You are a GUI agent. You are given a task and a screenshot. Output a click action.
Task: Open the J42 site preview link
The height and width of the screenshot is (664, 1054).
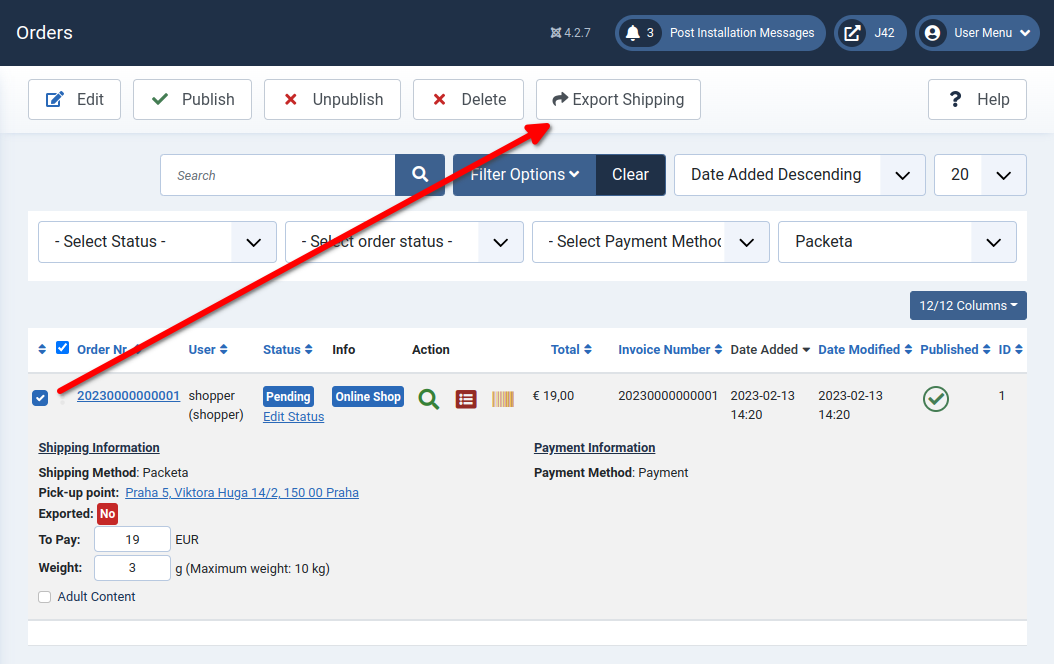click(x=870, y=33)
